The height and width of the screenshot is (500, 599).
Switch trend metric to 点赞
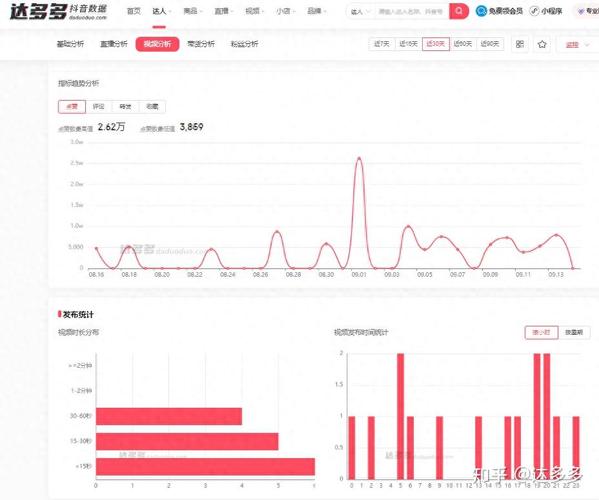click(72, 107)
